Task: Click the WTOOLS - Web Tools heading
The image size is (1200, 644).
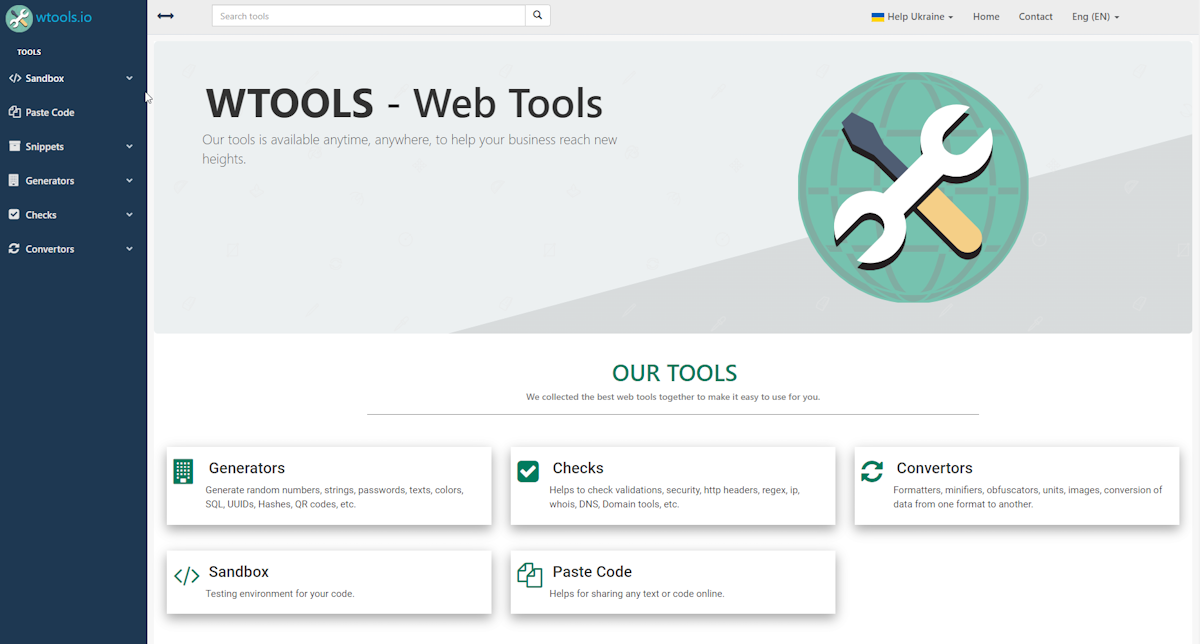Action: pos(404,103)
